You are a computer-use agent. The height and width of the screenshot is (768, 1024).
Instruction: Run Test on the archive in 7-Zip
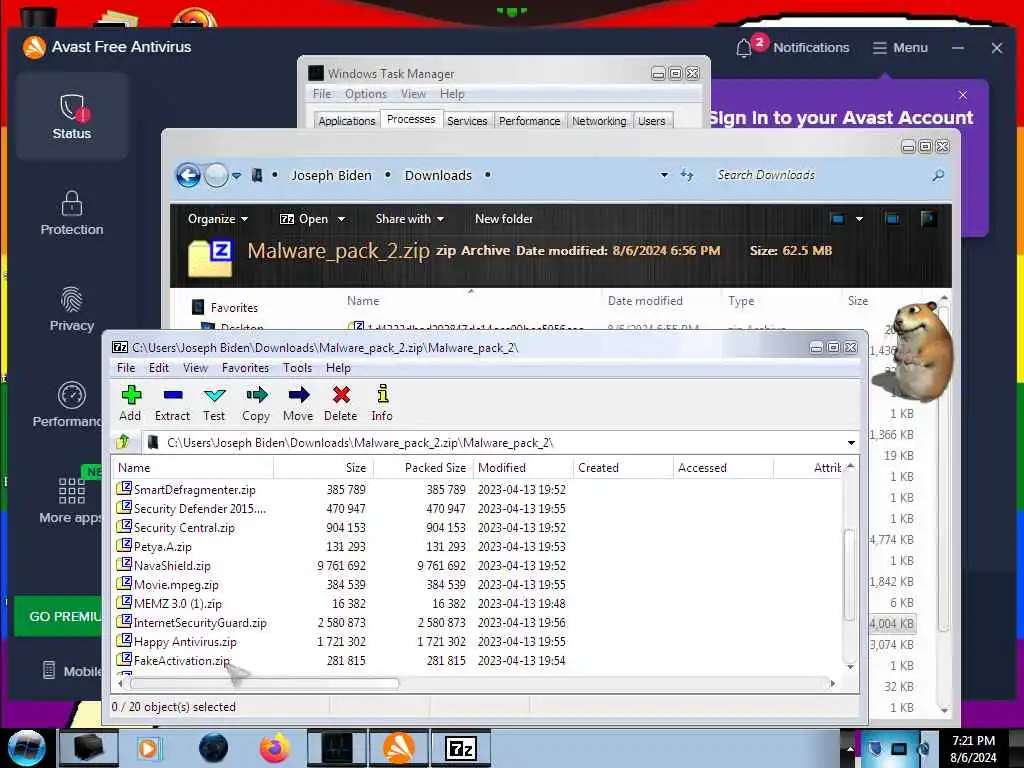[x=214, y=403]
